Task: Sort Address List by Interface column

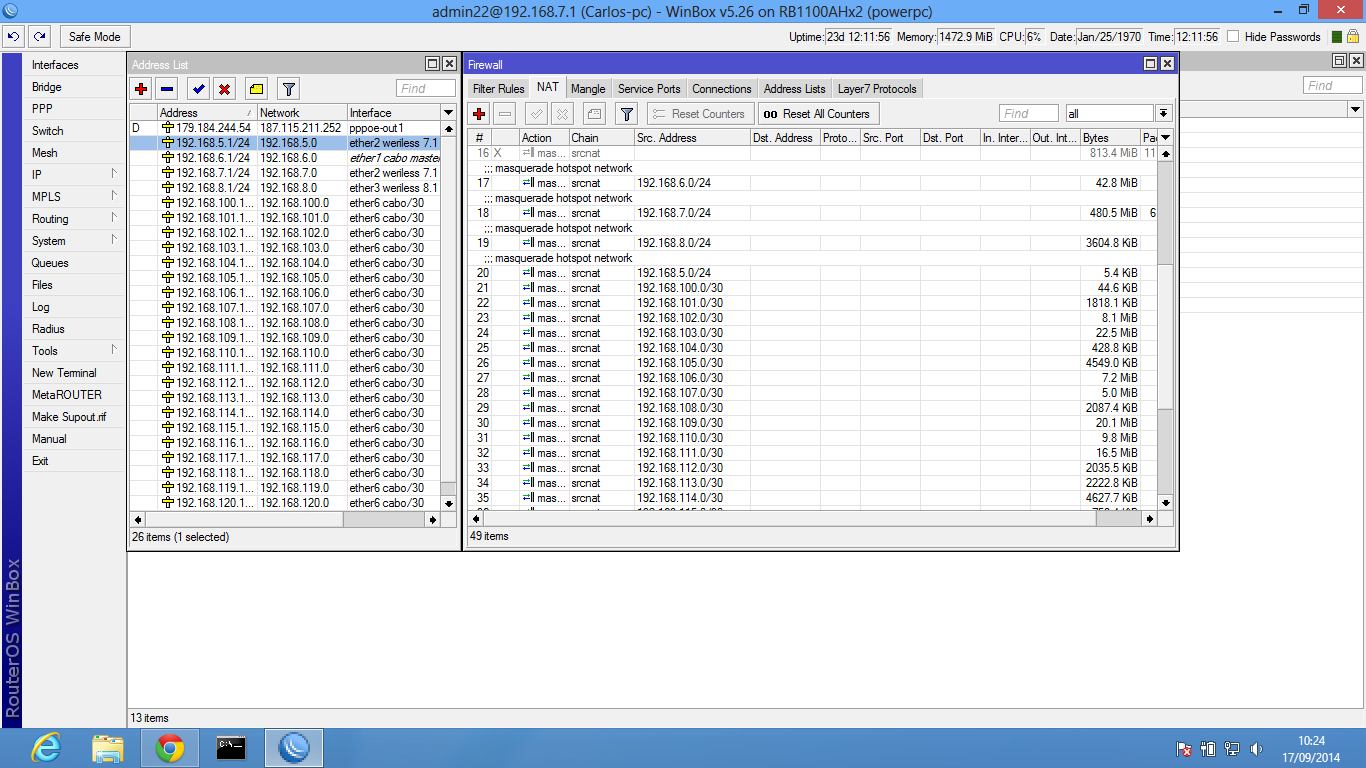Action: coord(392,113)
